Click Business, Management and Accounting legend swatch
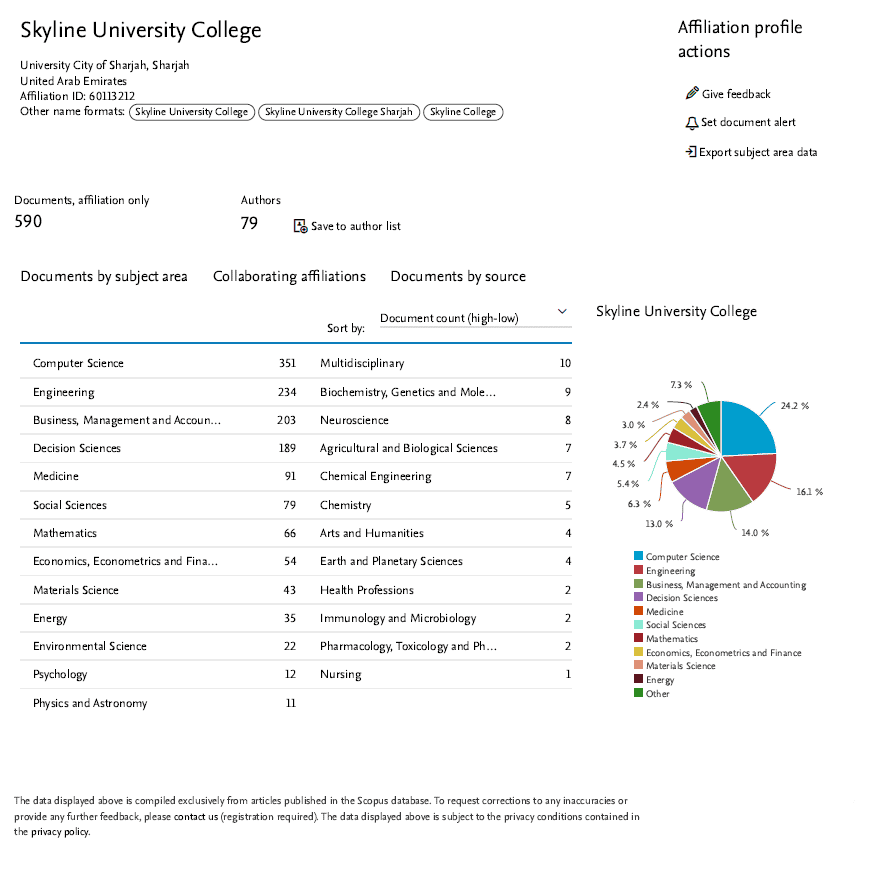The height and width of the screenshot is (880, 881). click(638, 584)
